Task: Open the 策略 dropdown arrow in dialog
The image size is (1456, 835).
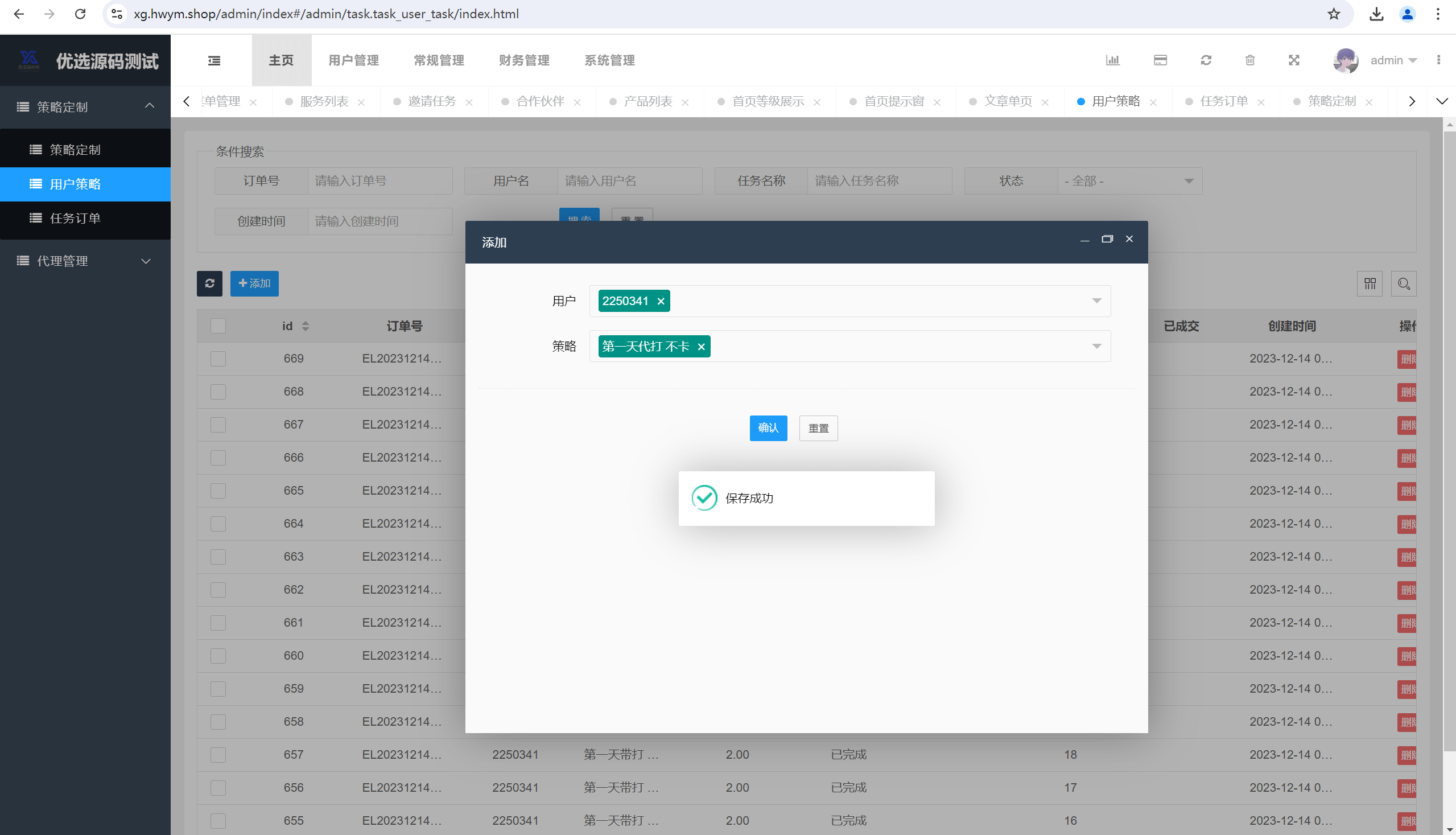Action: click(x=1096, y=346)
